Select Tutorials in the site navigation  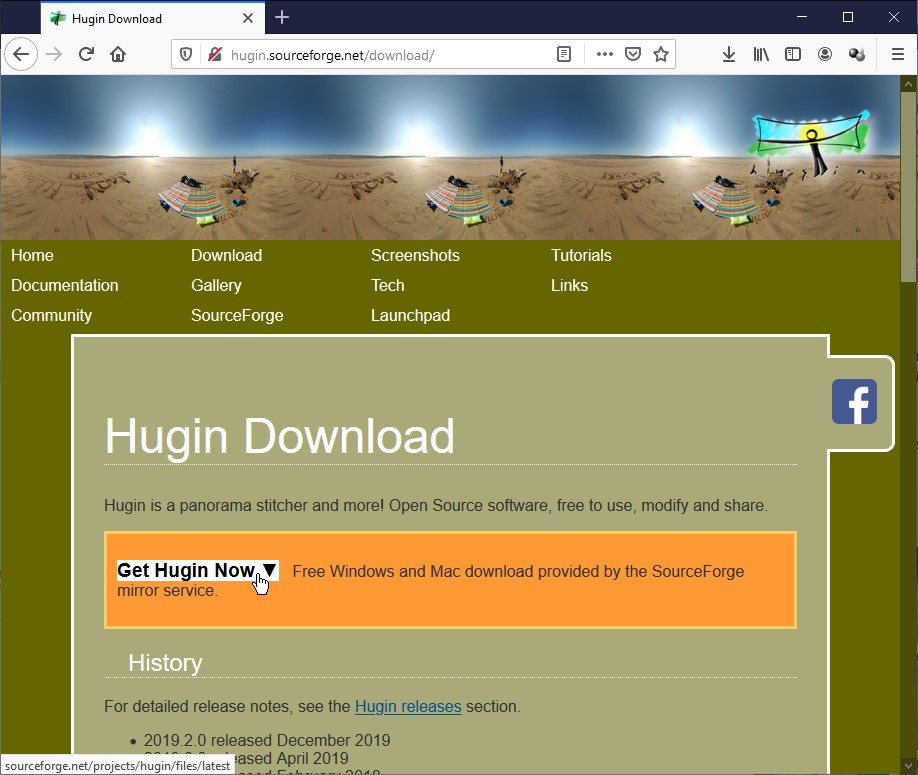tap(581, 255)
